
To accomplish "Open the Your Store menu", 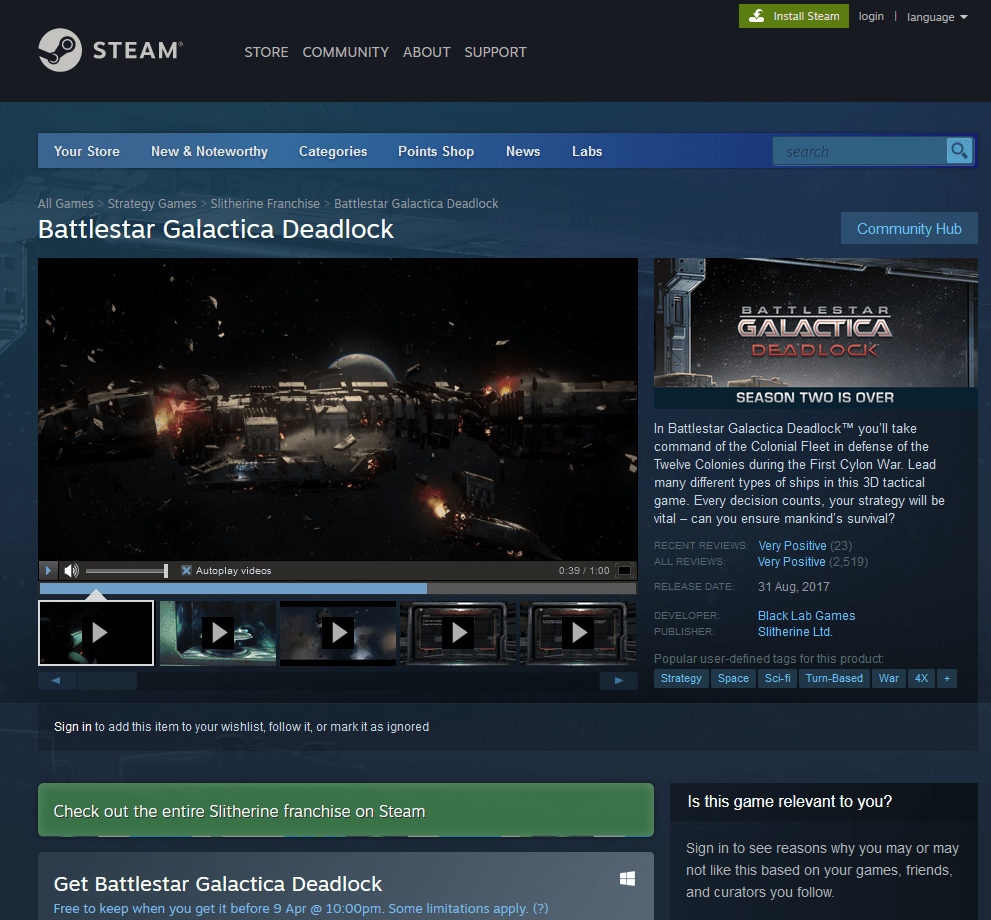I will tap(87, 151).
